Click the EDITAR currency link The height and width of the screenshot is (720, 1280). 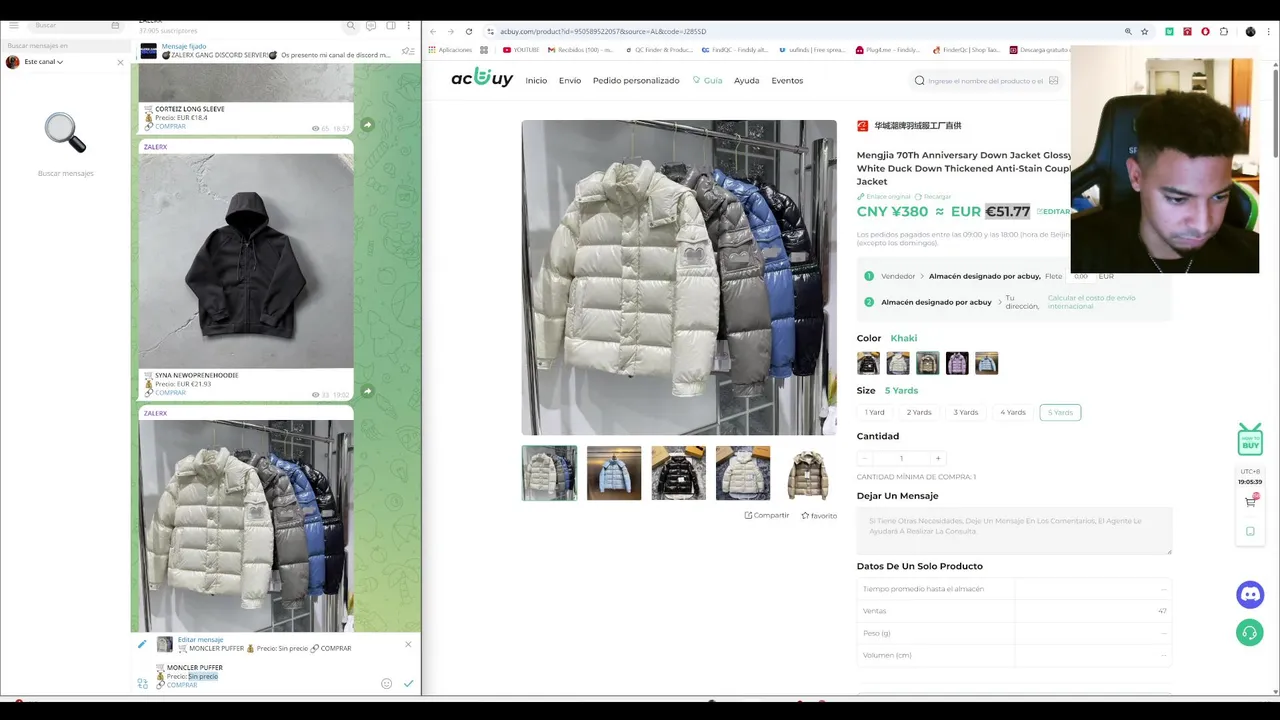coord(1053,212)
